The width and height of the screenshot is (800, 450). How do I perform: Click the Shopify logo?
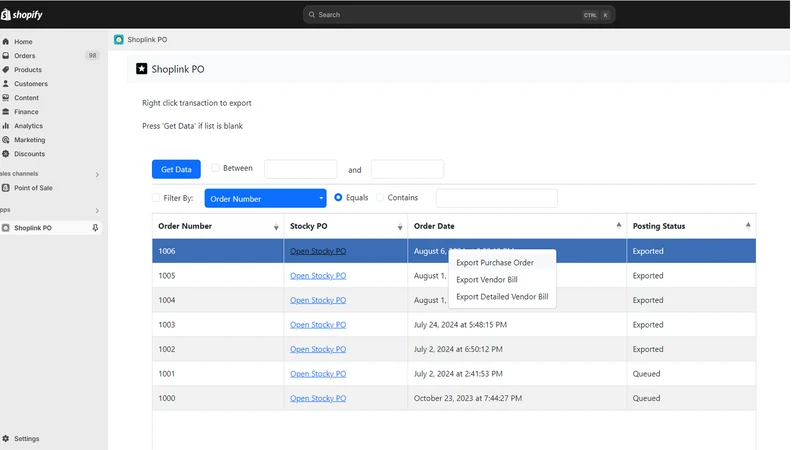[21, 15]
